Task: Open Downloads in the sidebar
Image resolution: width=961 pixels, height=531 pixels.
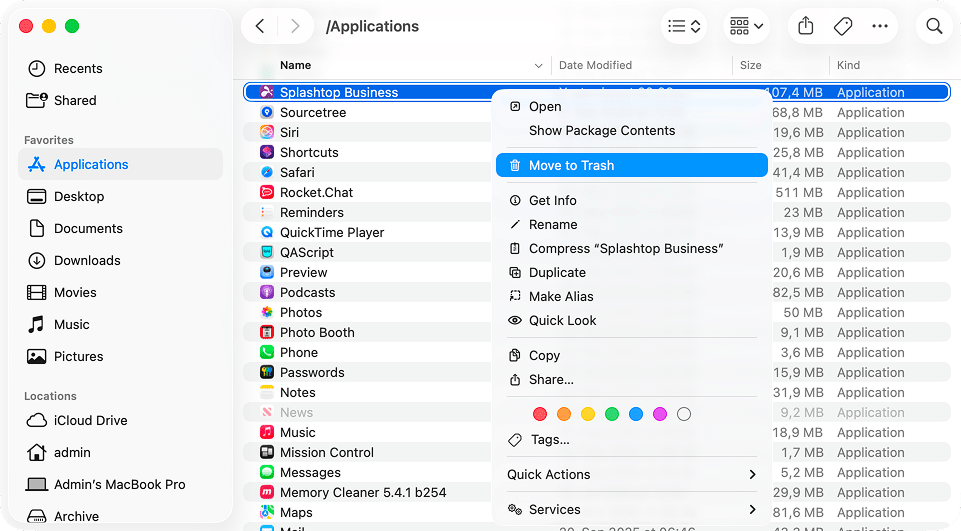Action: click(x=87, y=260)
